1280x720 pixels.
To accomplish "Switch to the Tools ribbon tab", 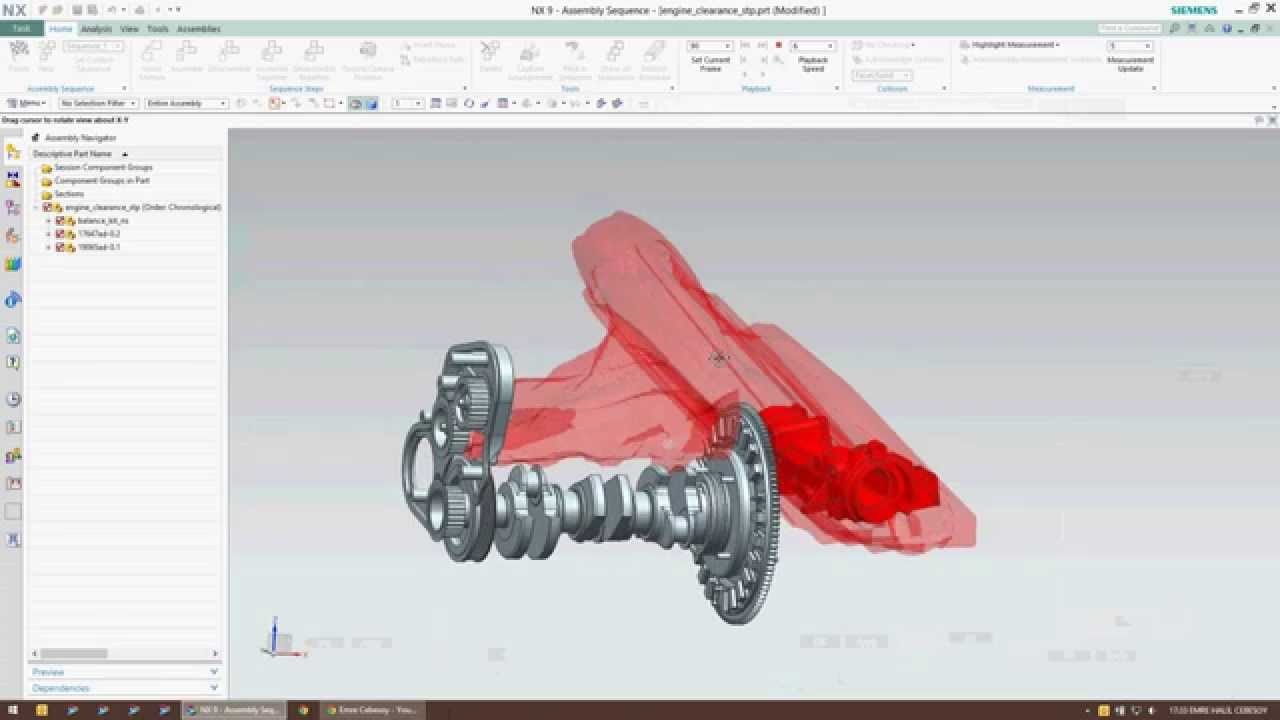I will [x=158, y=29].
